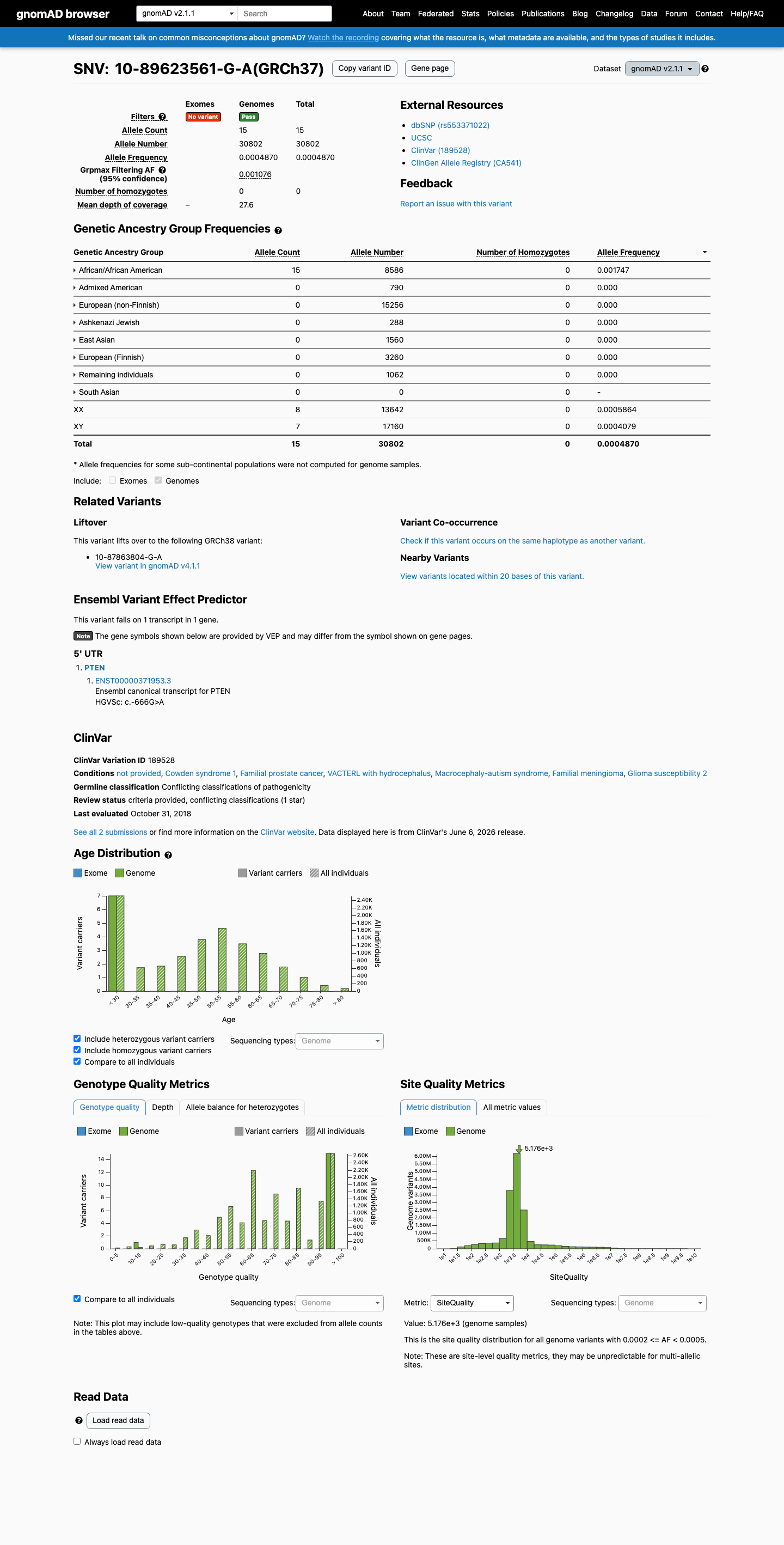784x1545 pixels.
Task: Open the UCSC external resource link
Action: coord(421,138)
